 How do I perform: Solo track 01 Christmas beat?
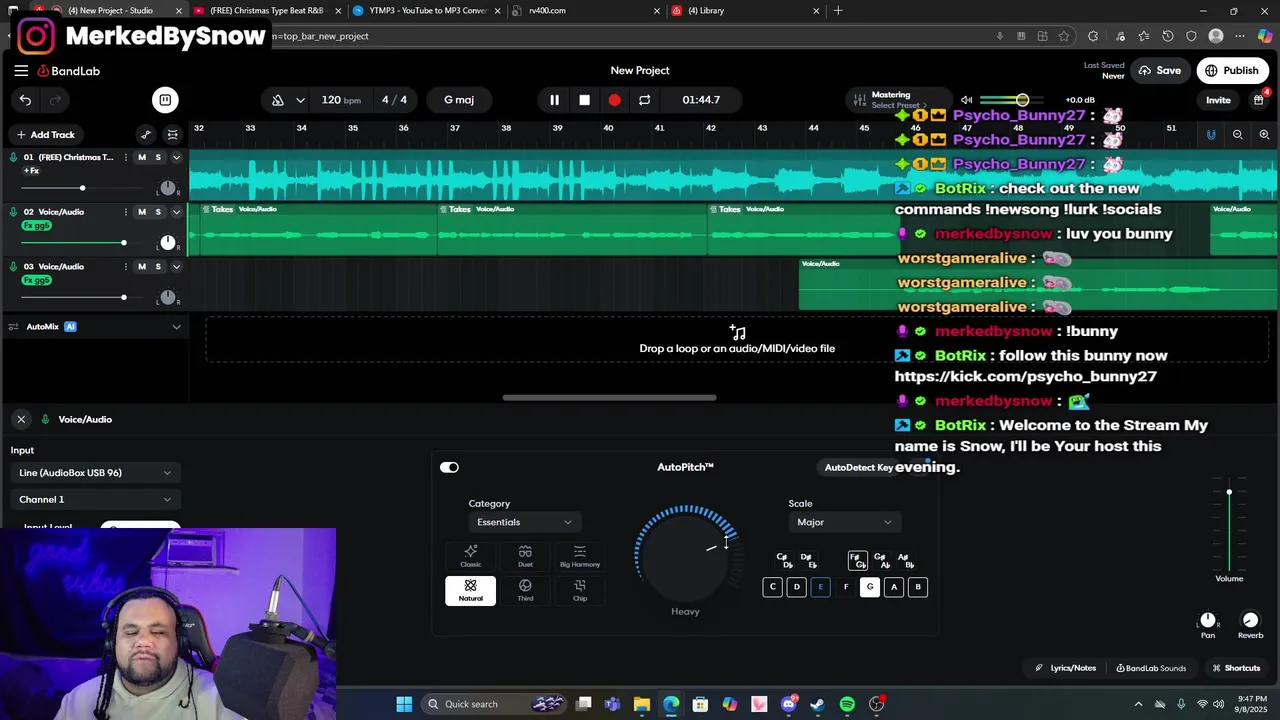click(158, 157)
